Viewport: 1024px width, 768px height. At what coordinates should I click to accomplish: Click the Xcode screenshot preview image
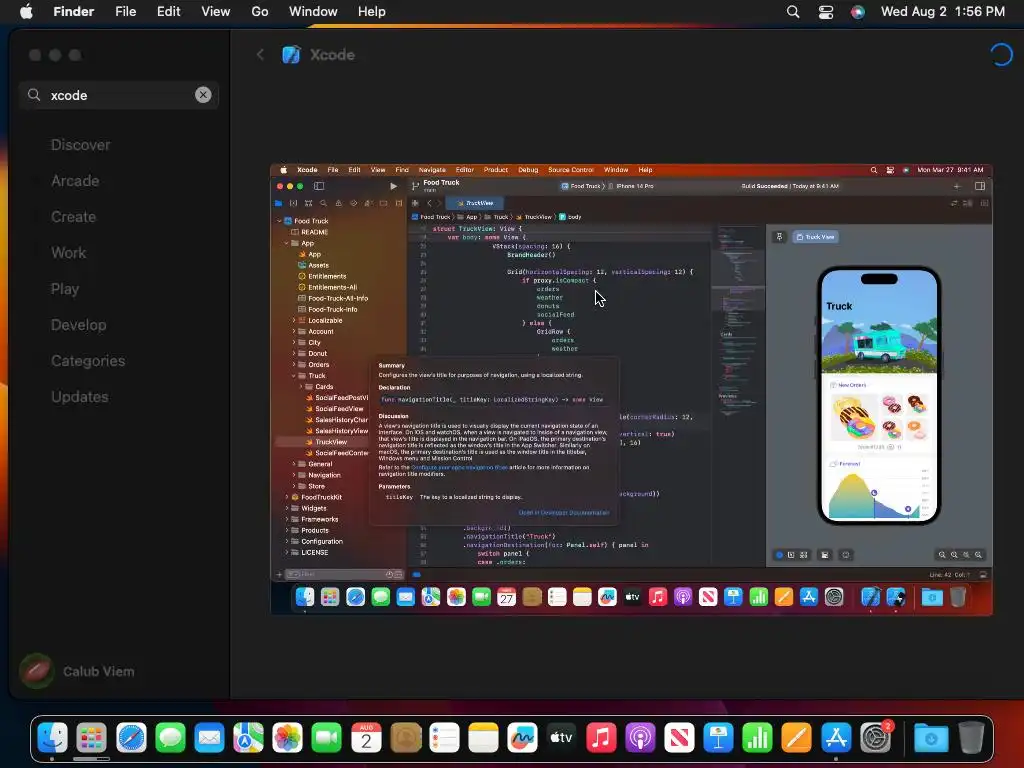pyautogui.click(x=632, y=389)
